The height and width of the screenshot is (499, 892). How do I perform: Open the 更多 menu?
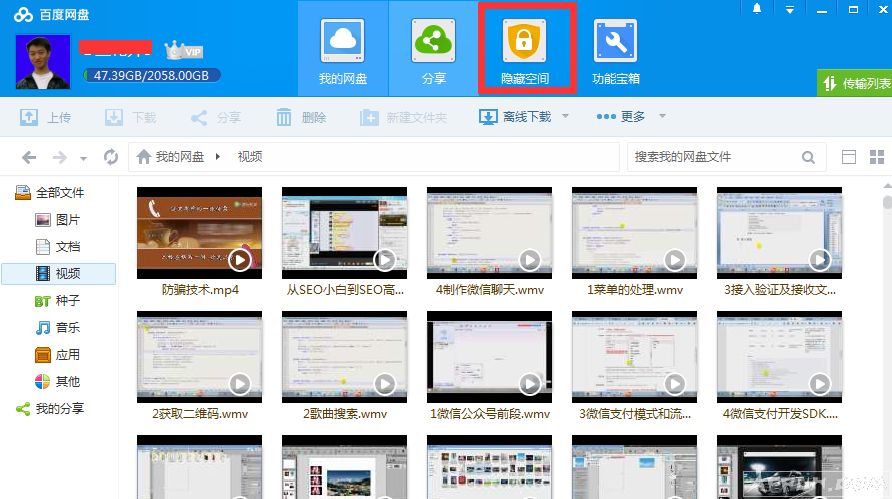[x=621, y=117]
